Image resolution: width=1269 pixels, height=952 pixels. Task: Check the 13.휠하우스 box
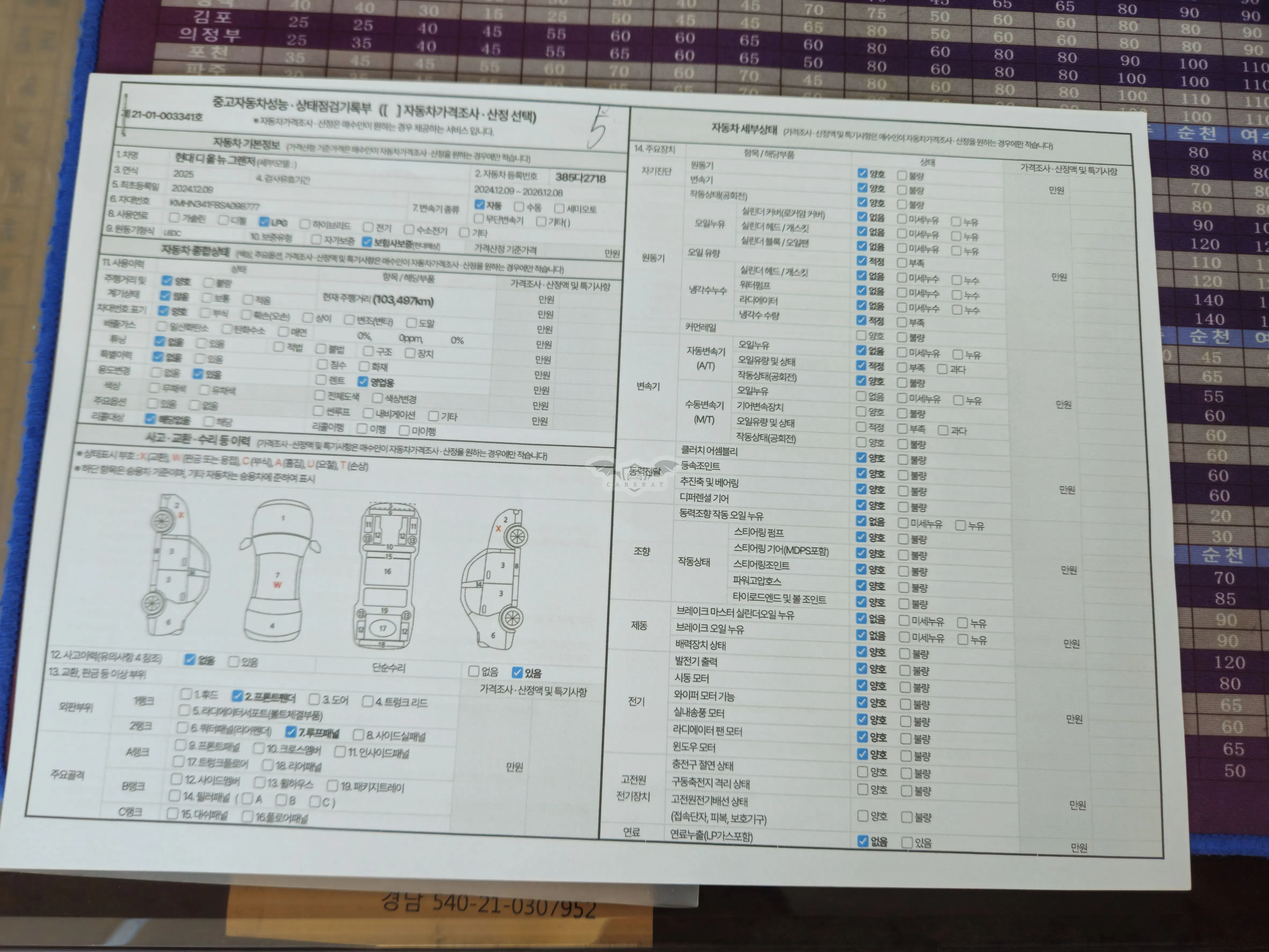(259, 782)
